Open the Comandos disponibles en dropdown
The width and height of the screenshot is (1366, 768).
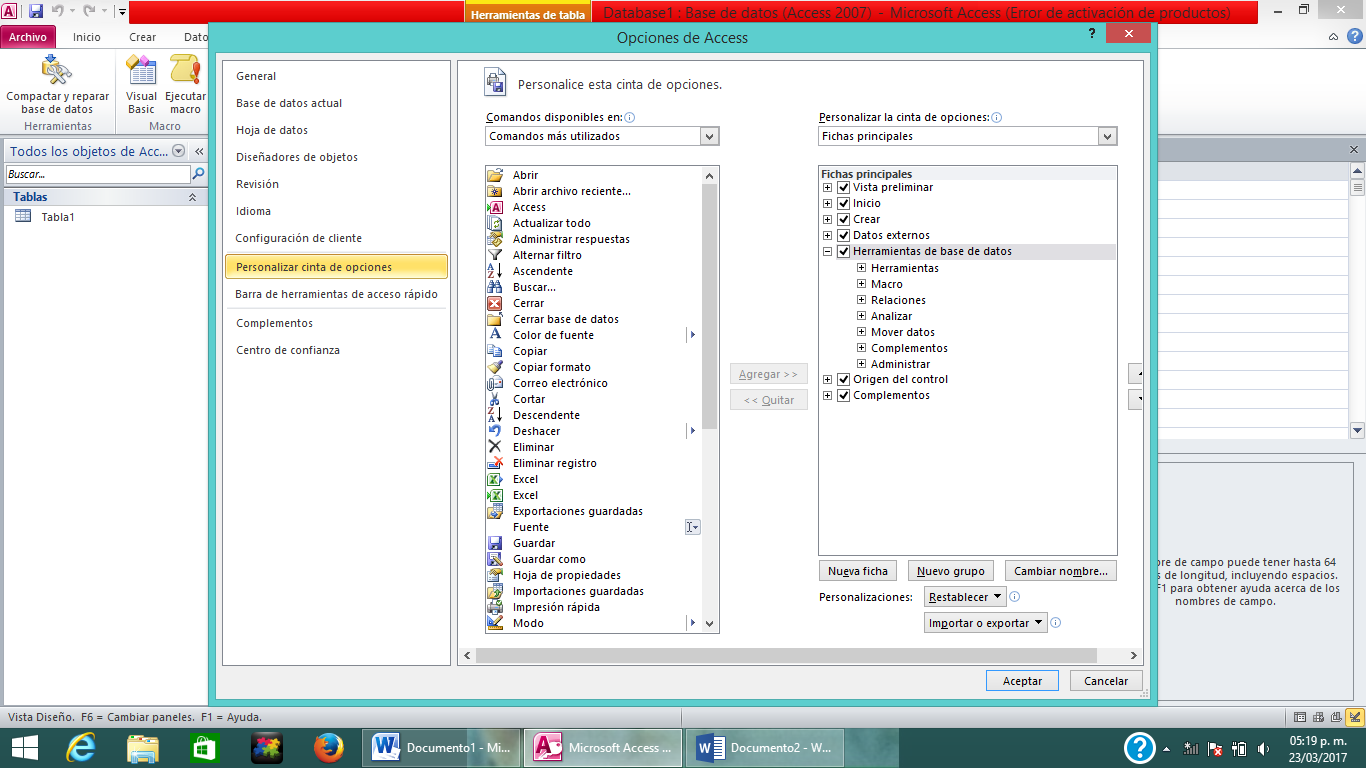[707, 136]
